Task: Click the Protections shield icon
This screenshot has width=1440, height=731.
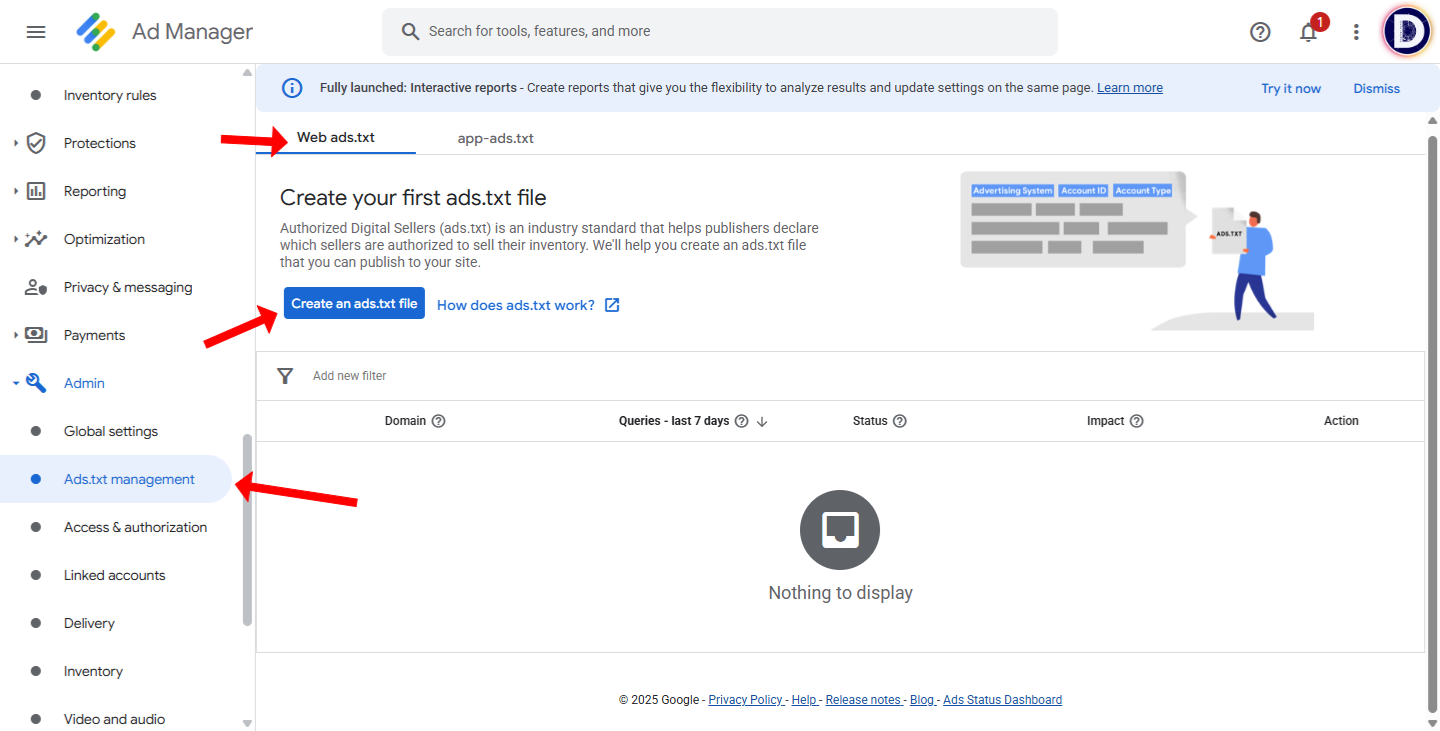Action: point(36,143)
